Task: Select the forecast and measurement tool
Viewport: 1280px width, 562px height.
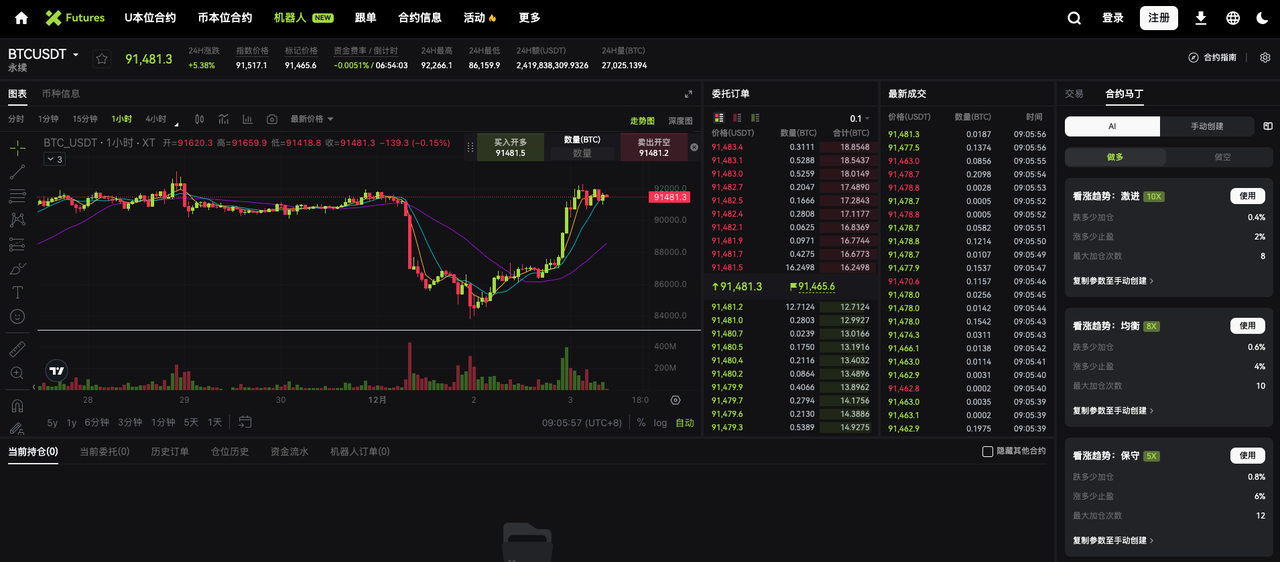Action: tap(17, 244)
